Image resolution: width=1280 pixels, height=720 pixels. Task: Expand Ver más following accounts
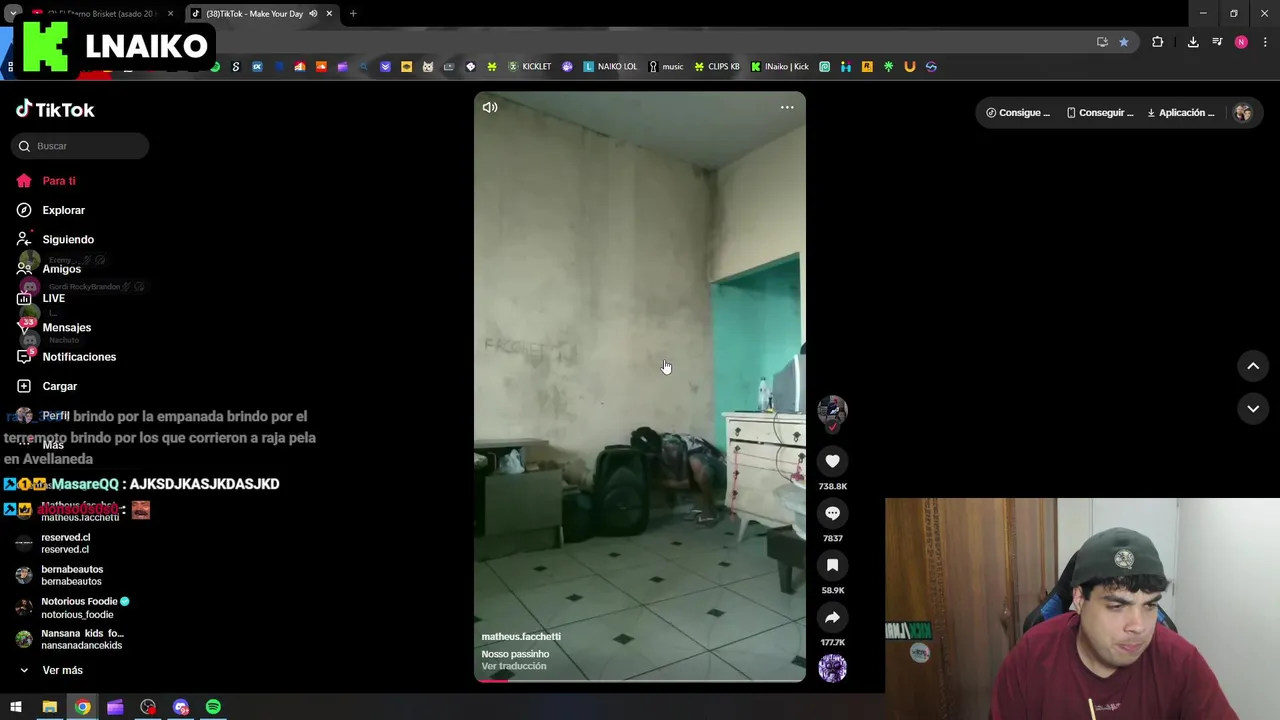(52, 670)
